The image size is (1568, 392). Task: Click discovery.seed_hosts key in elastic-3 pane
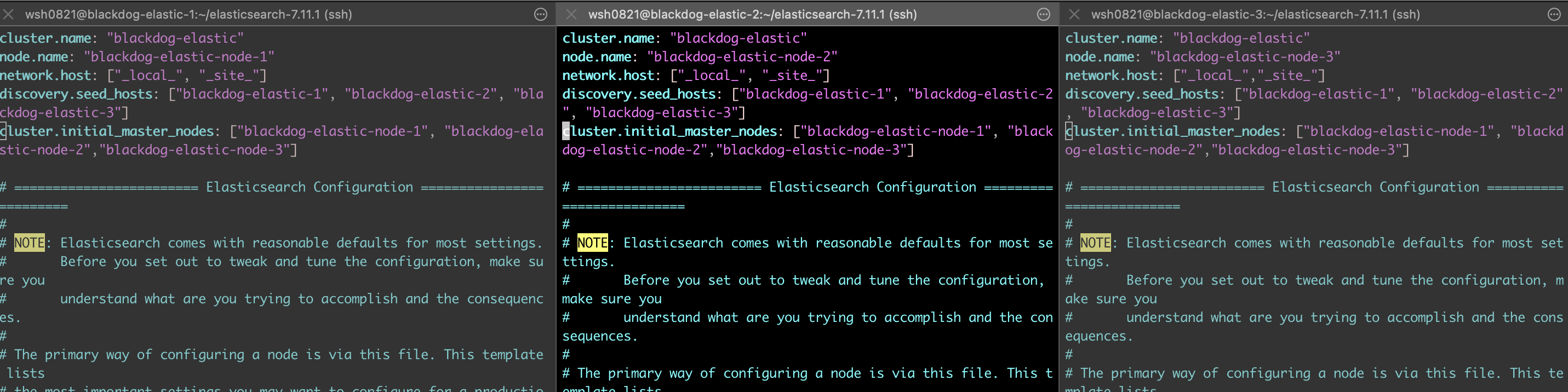(x=1142, y=94)
